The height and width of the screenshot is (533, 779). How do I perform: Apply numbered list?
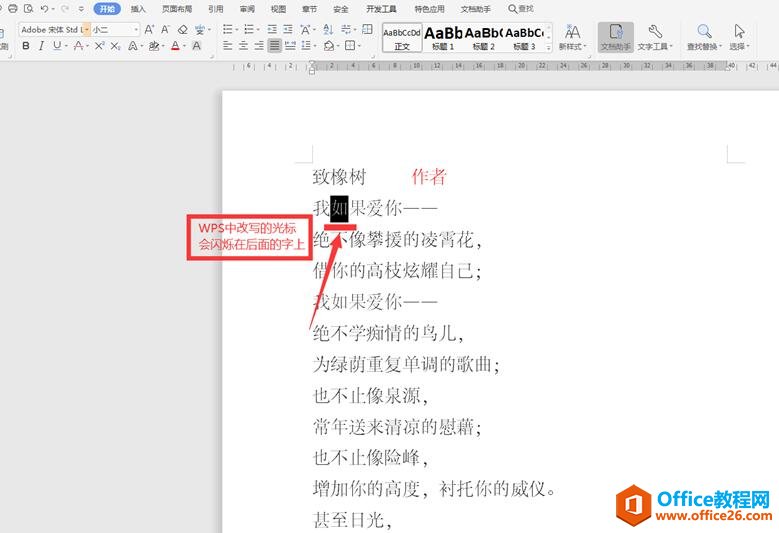[249, 30]
